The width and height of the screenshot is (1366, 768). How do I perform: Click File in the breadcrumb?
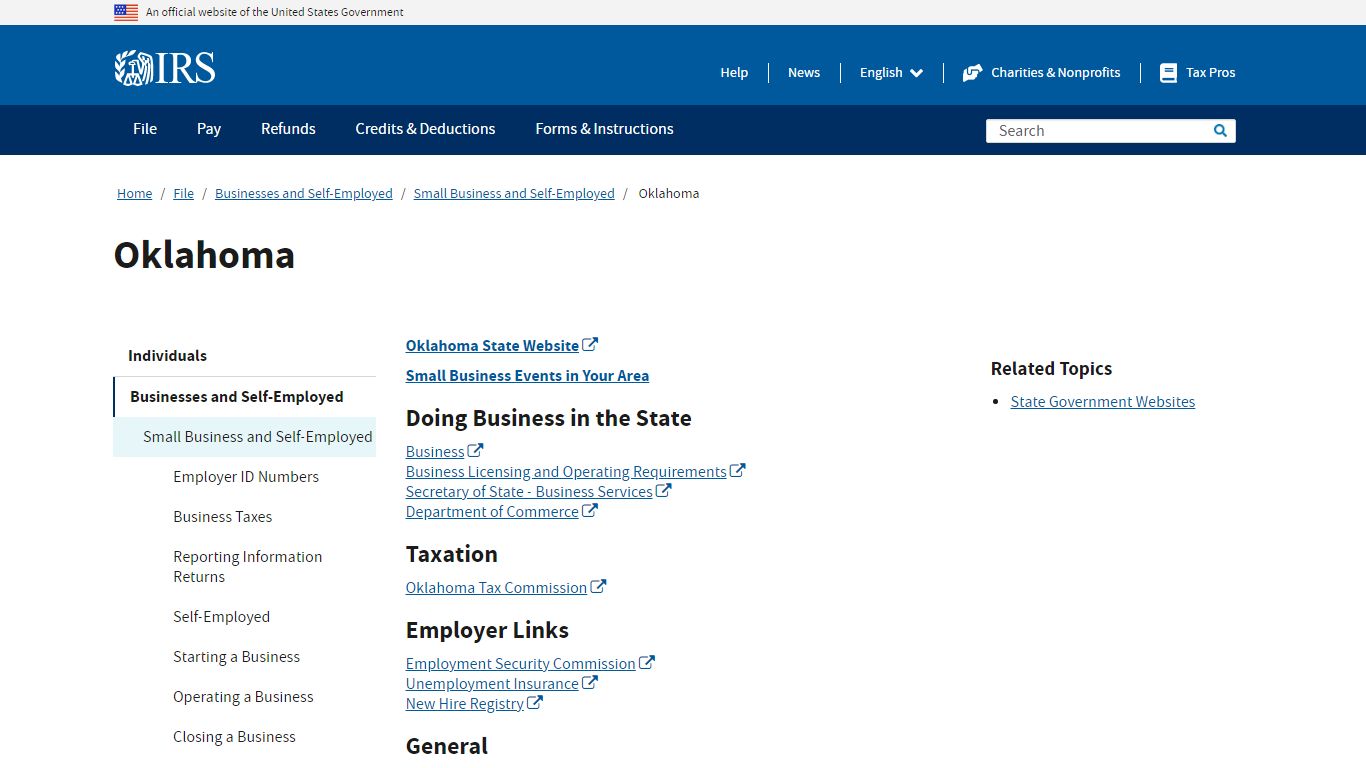[x=183, y=194]
